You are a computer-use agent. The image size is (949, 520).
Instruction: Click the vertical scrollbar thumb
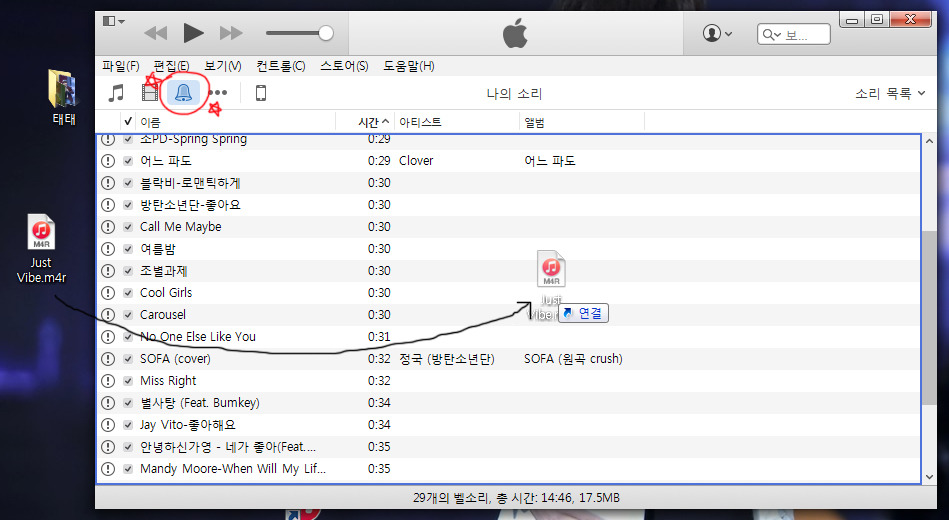tap(930, 318)
